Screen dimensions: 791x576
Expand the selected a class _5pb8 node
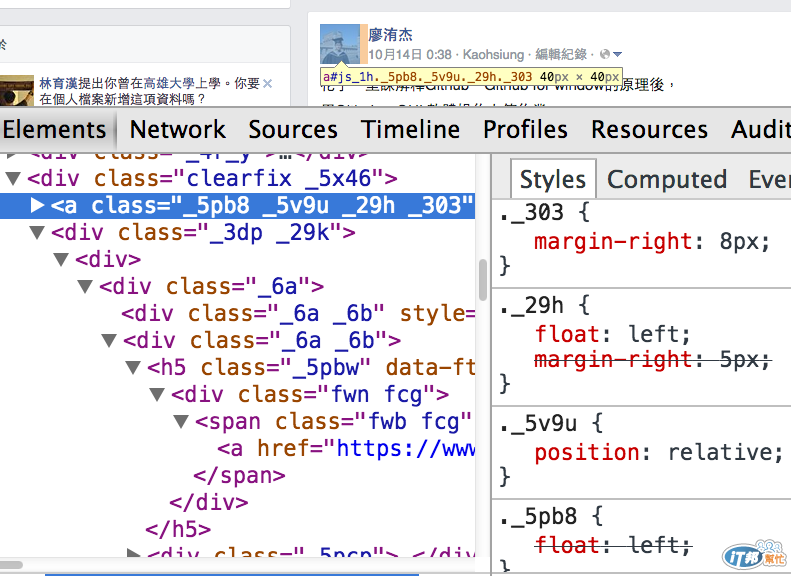(x=37, y=205)
